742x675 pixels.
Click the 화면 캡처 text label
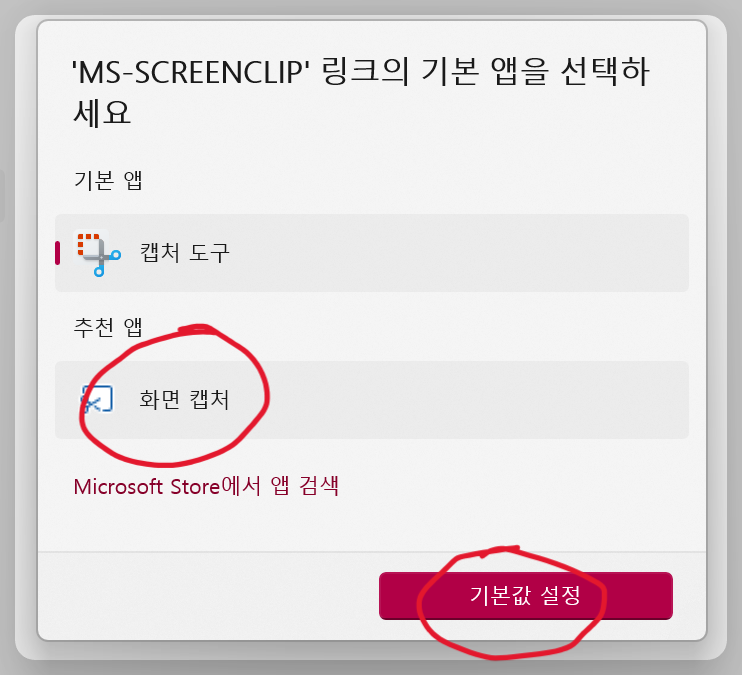coord(184,399)
